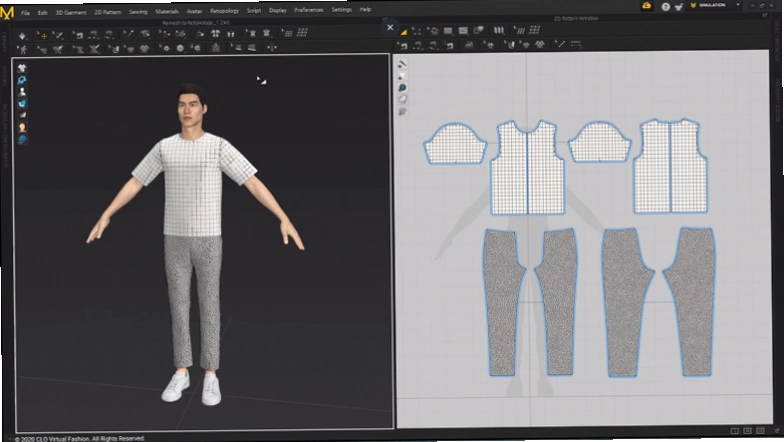Open the Script menu
The width and height of the screenshot is (784, 442).
coord(254,10)
